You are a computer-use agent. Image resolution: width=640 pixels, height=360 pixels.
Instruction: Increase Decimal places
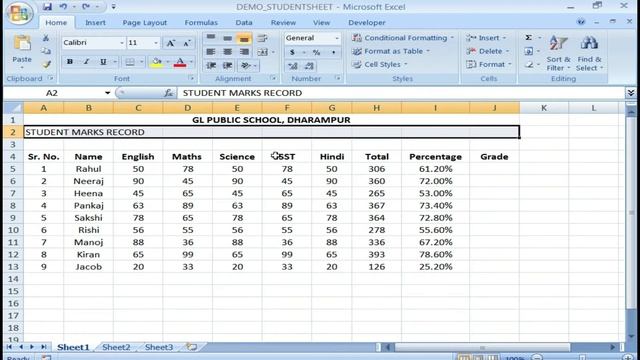[x=293, y=66]
